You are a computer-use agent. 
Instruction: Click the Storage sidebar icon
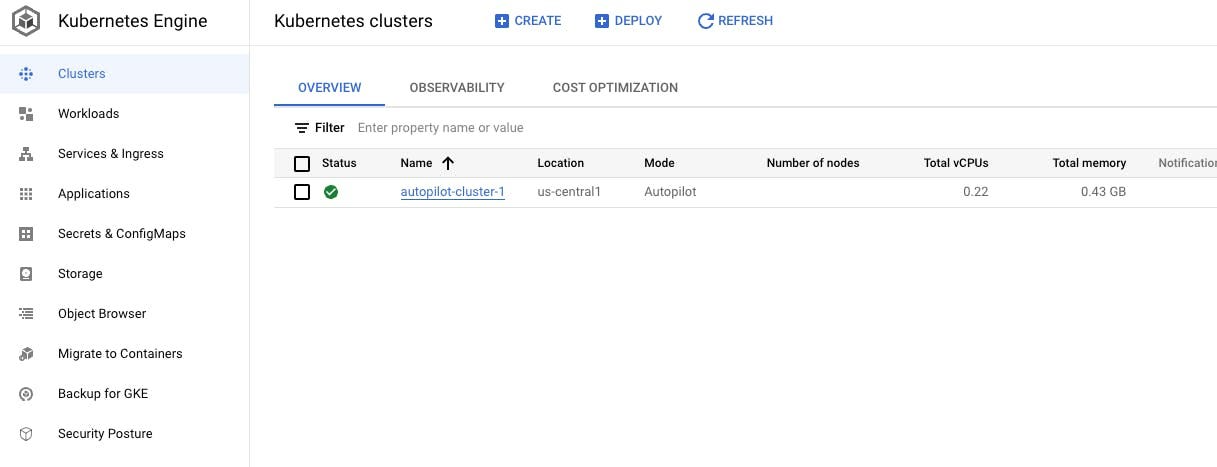tap(26, 274)
